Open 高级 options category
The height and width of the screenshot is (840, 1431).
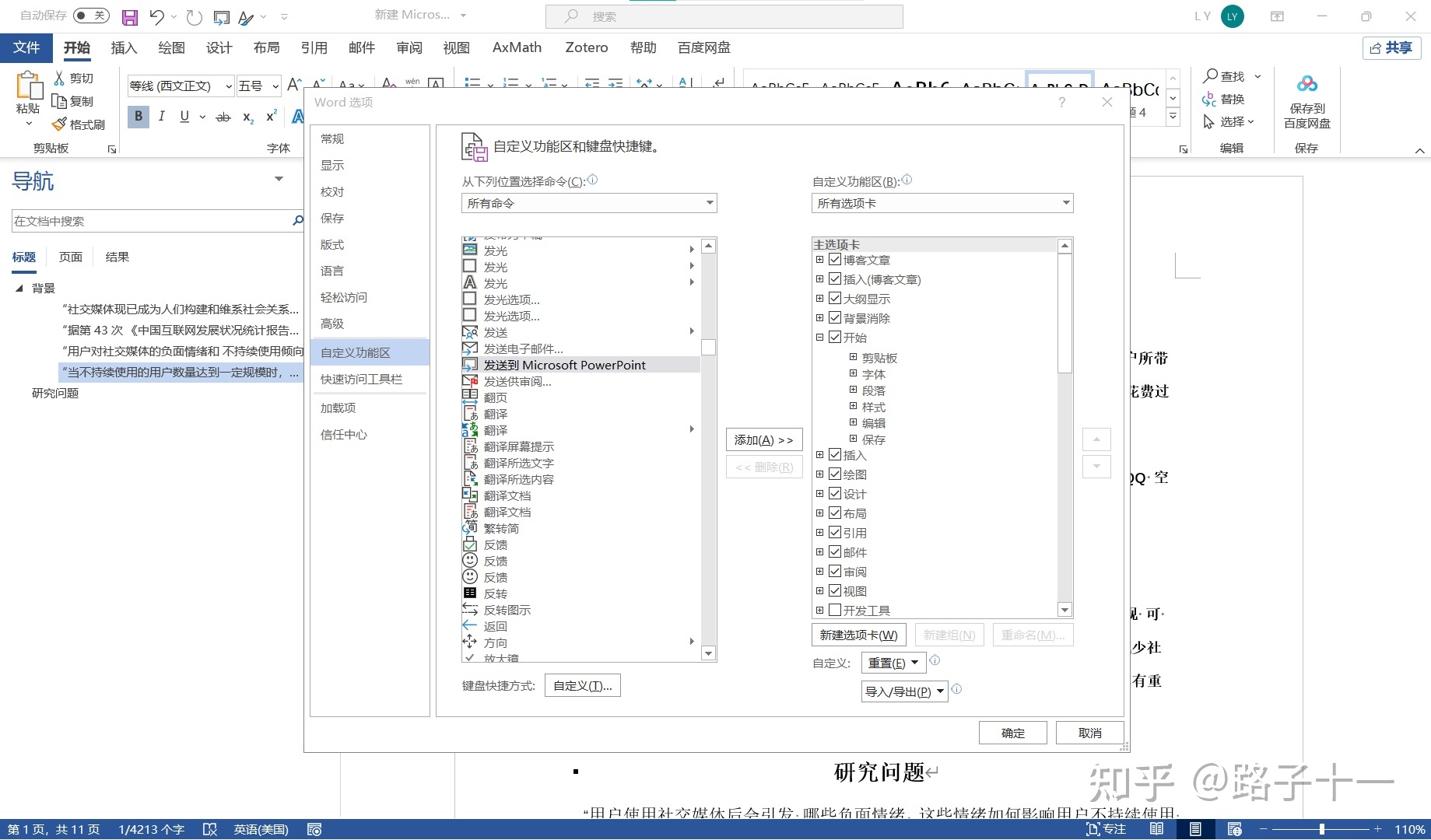pyautogui.click(x=370, y=324)
